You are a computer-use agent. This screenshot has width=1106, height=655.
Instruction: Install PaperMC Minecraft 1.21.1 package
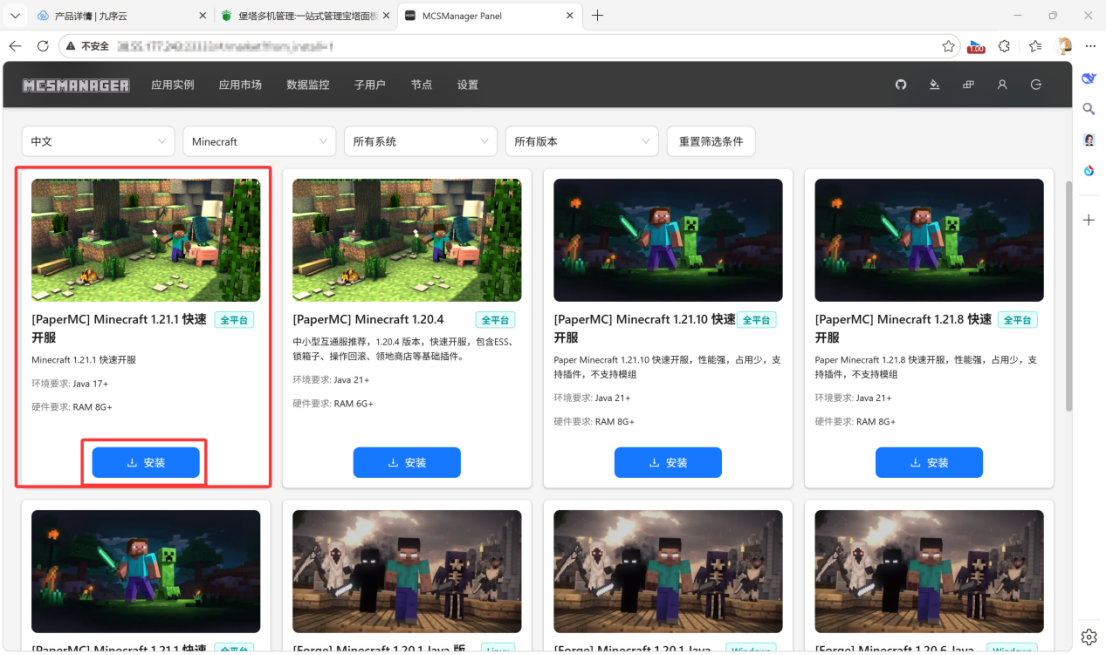click(x=146, y=463)
